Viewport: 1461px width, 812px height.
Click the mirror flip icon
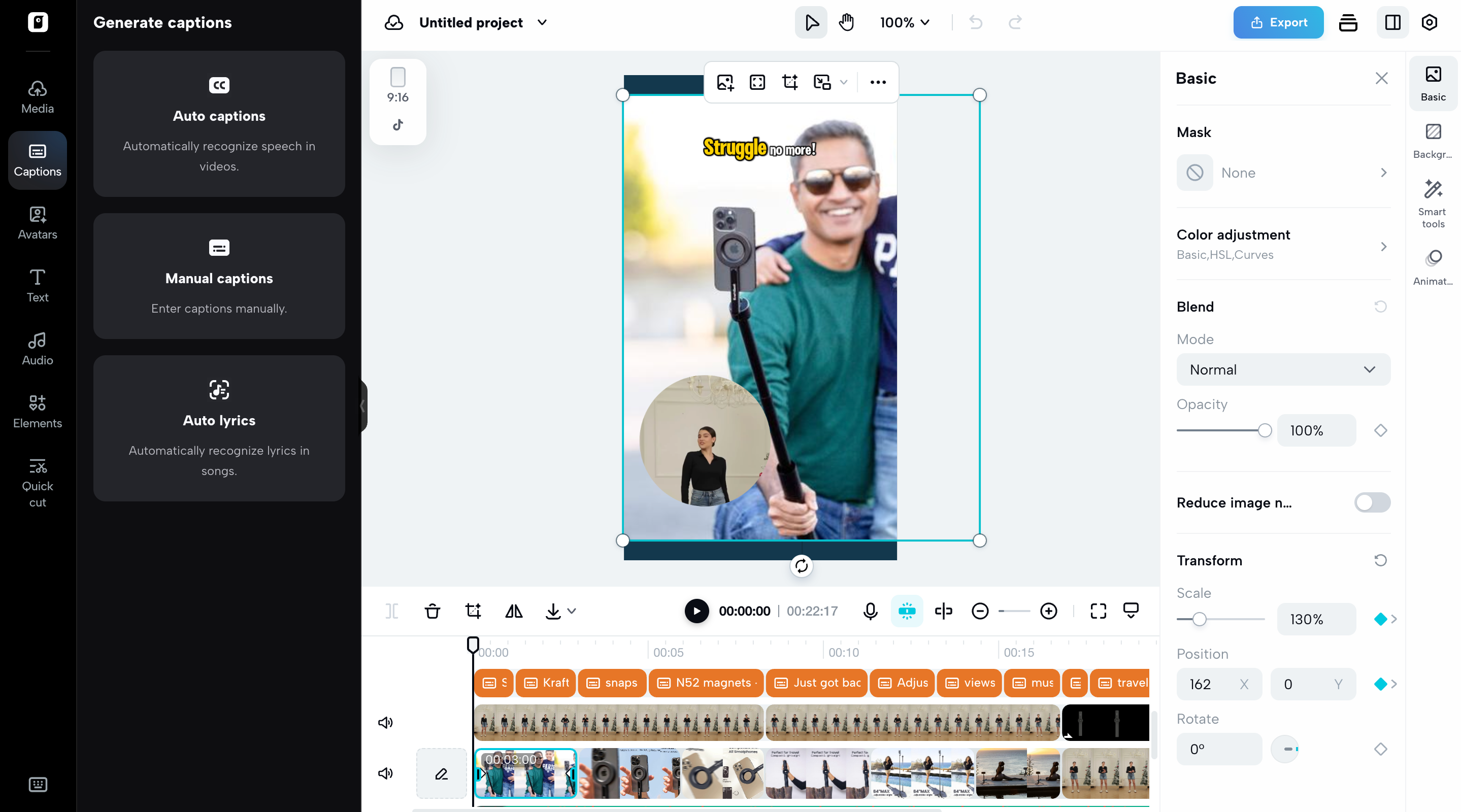pos(513,611)
